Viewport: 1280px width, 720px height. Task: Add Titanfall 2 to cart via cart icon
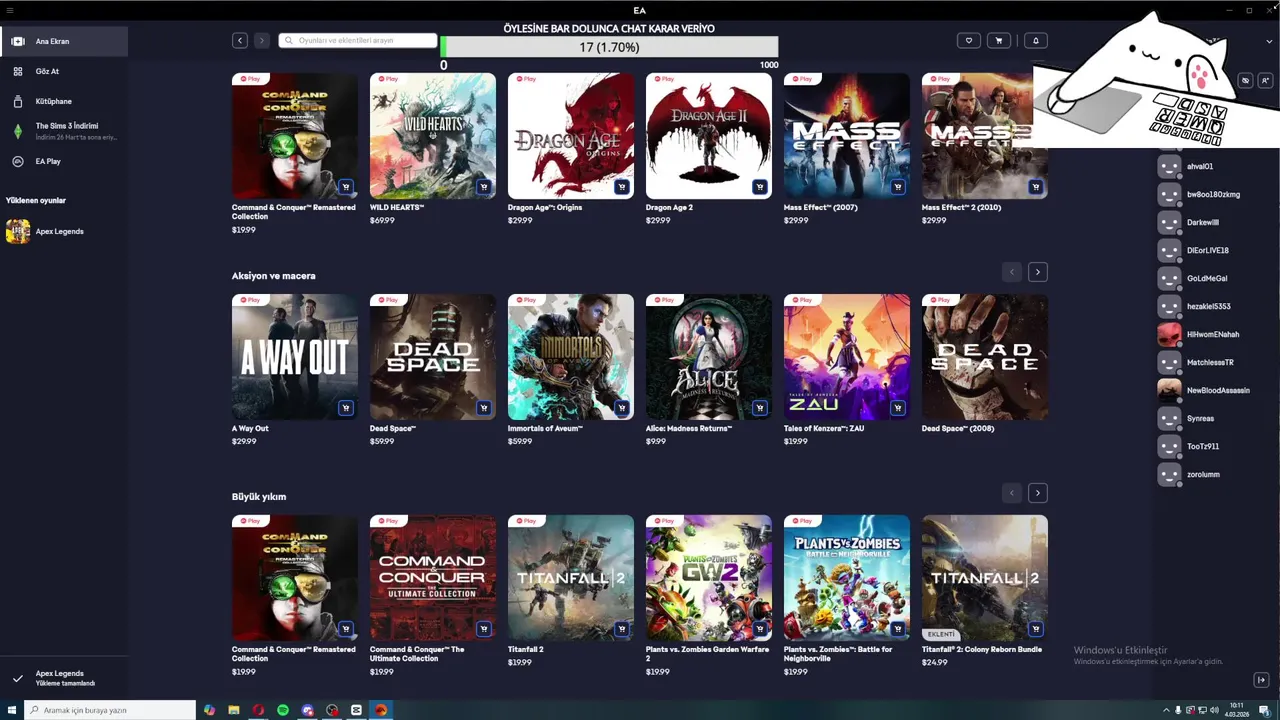(x=621, y=629)
